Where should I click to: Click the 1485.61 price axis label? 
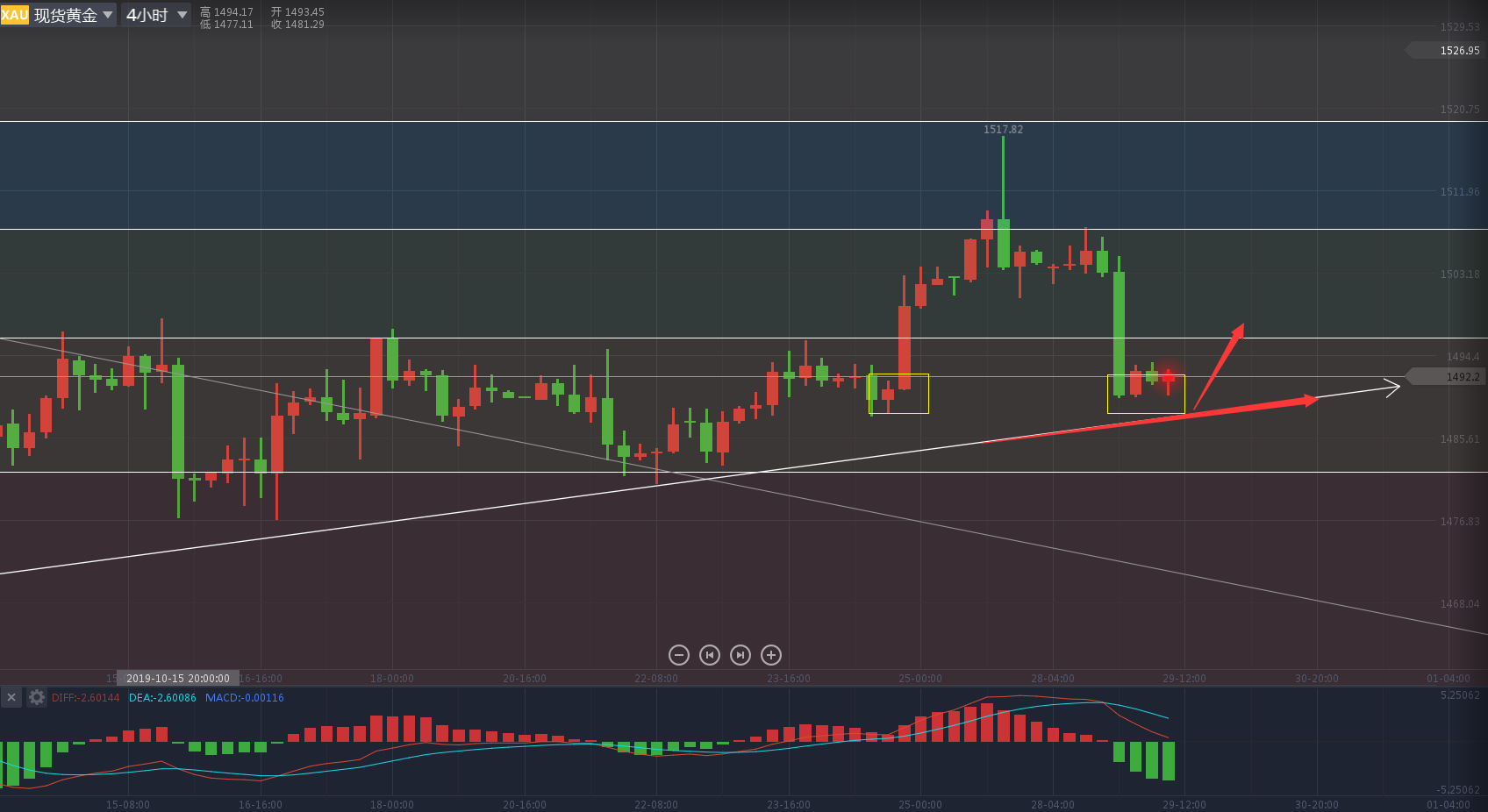point(1460,439)
